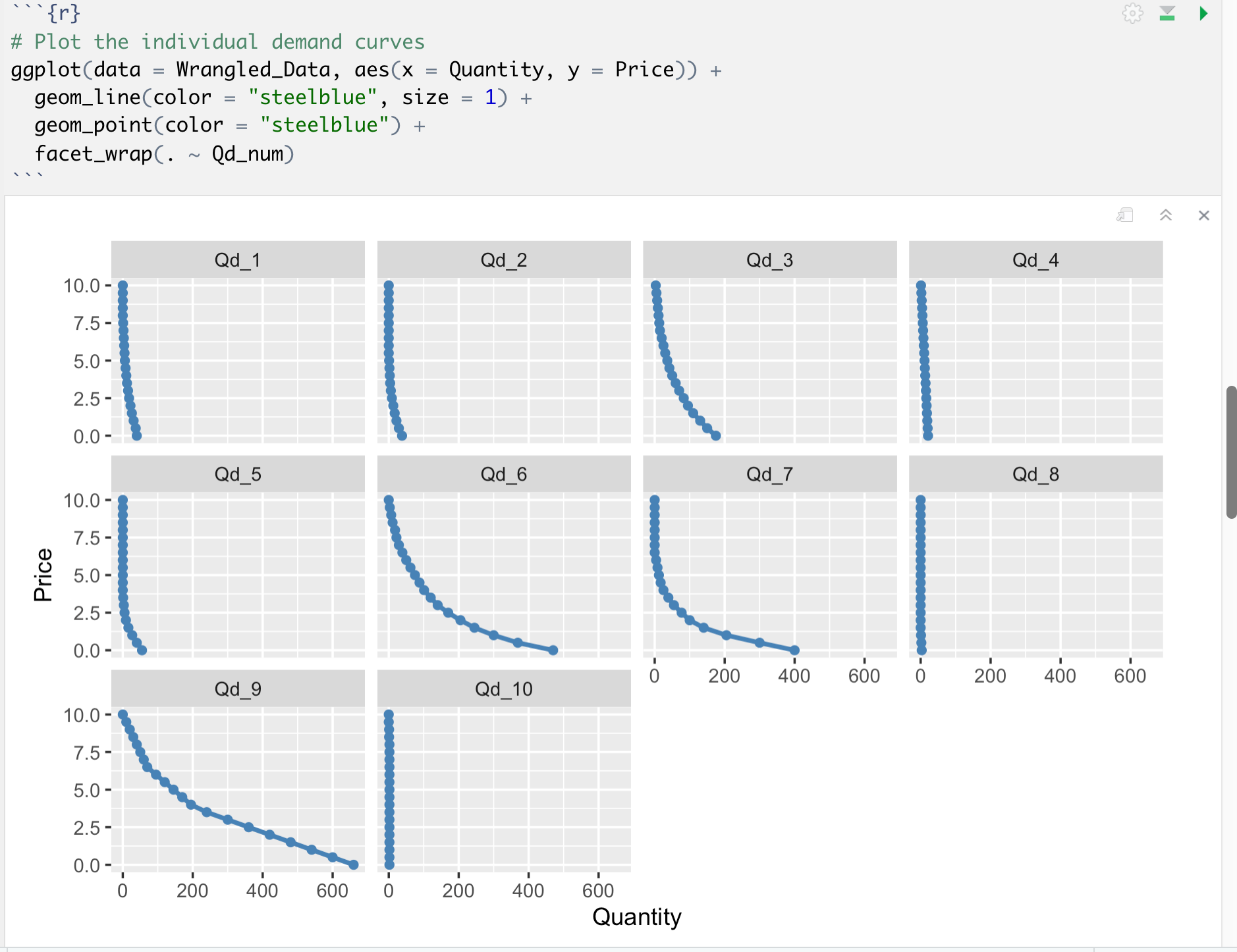The width and height of the screenshot is (1237, 952).
Task: Open chunk options gear menu
Action: click(1132, 13)
